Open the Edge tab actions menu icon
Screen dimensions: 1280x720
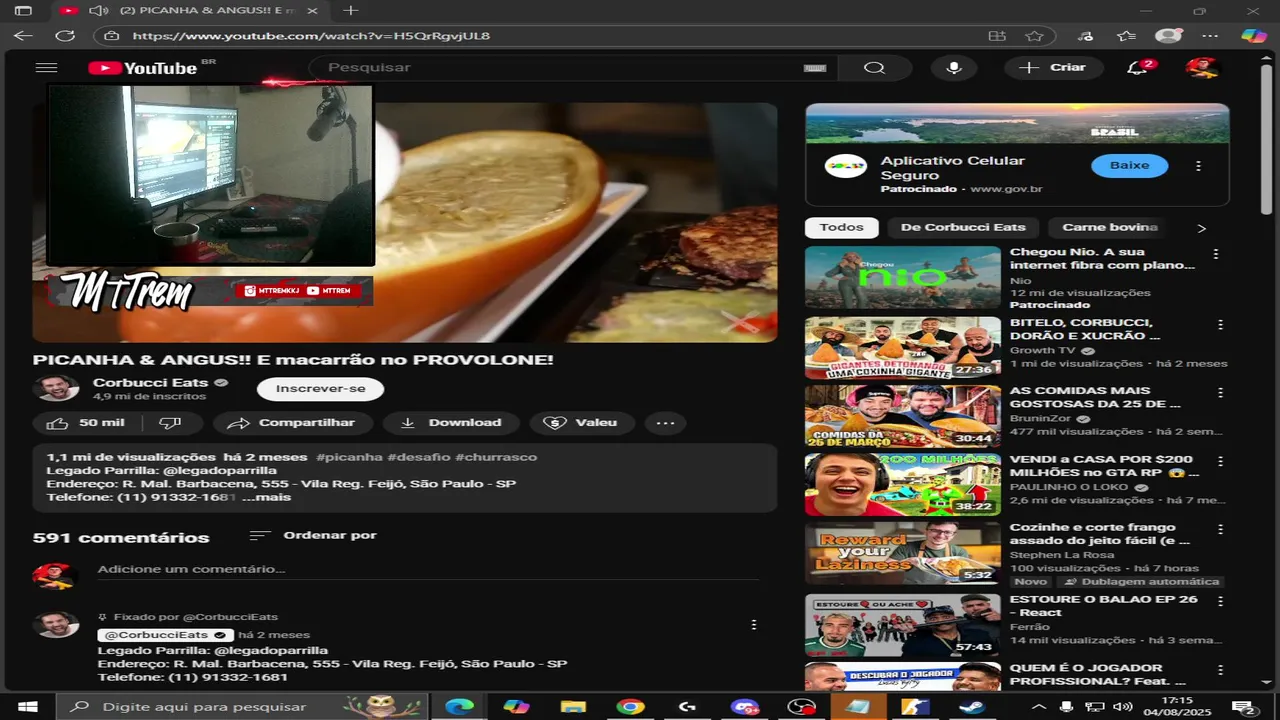(x=23, y=11)
